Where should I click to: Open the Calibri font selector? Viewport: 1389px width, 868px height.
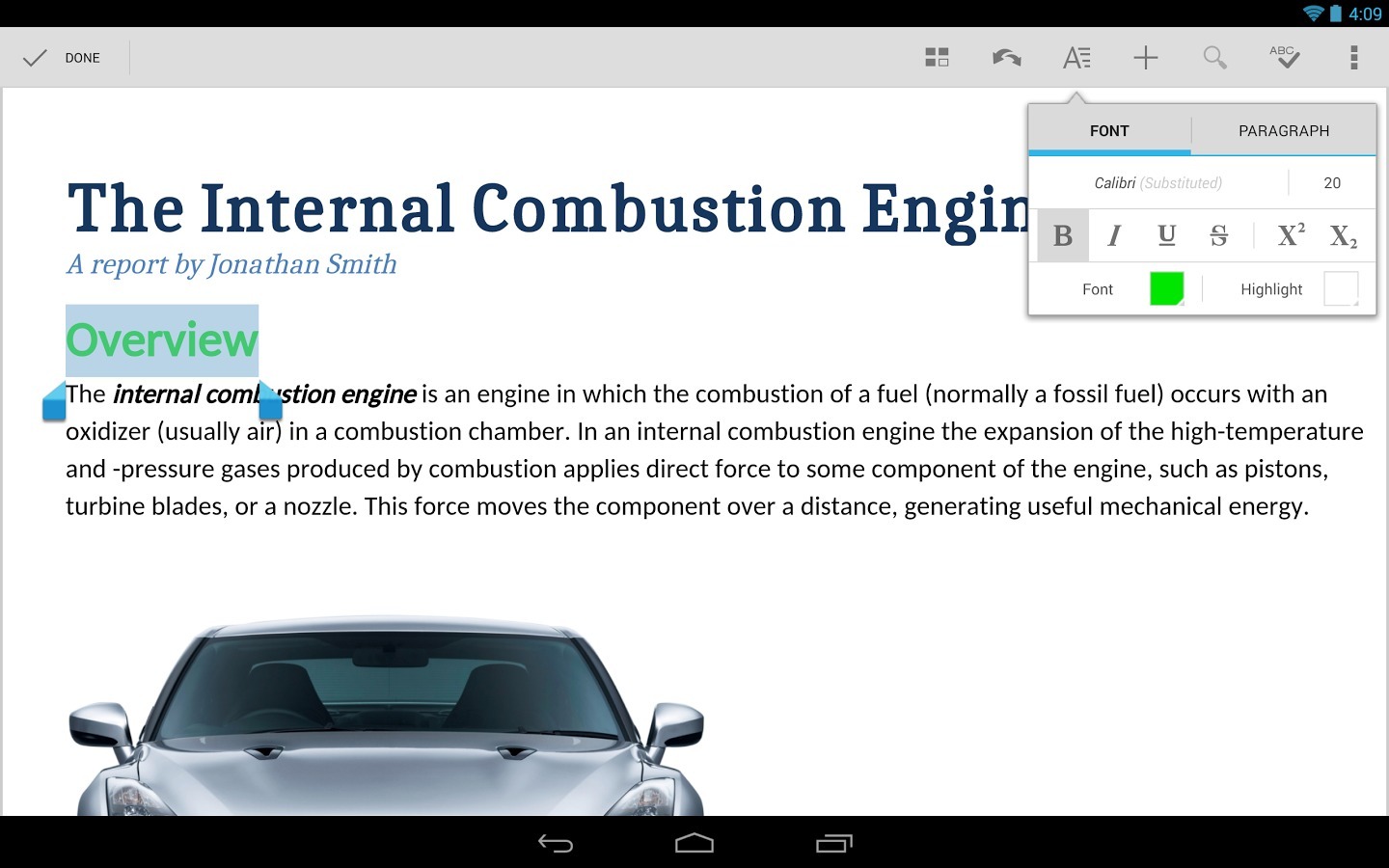(1157, 182)
